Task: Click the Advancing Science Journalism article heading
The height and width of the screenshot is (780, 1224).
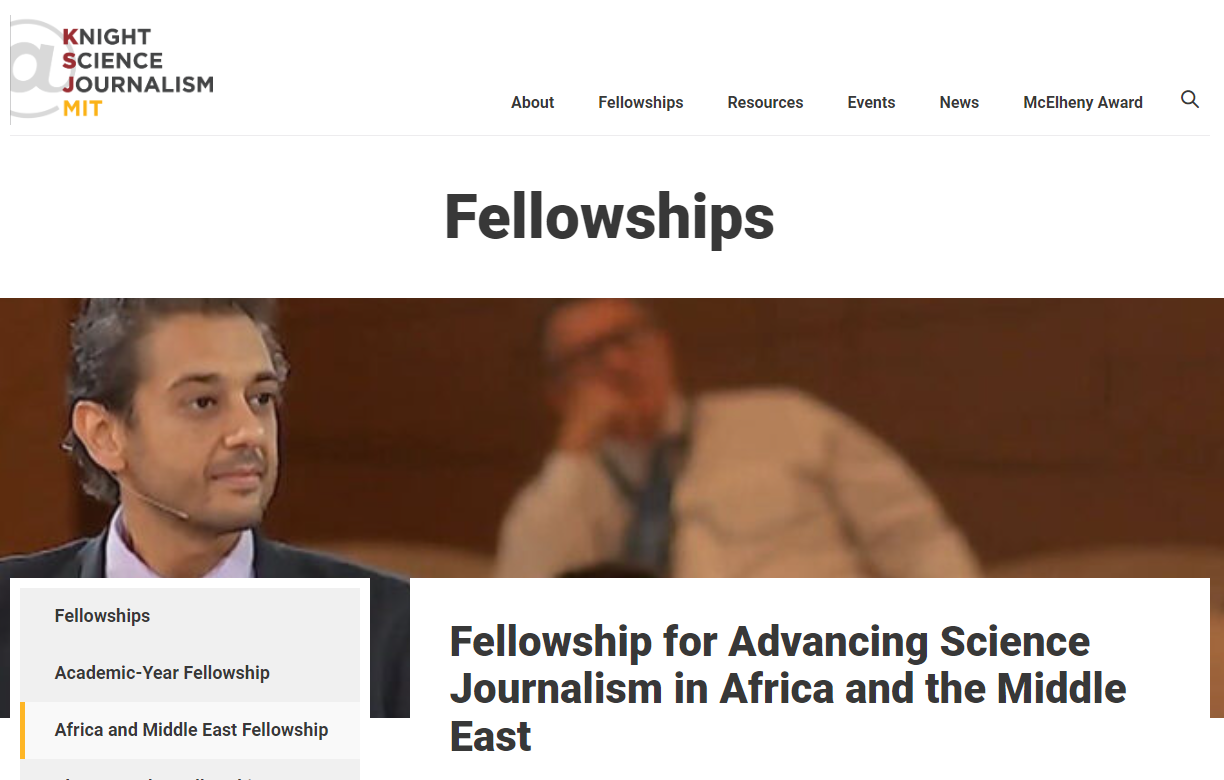Action: click(x=788, y=688)
